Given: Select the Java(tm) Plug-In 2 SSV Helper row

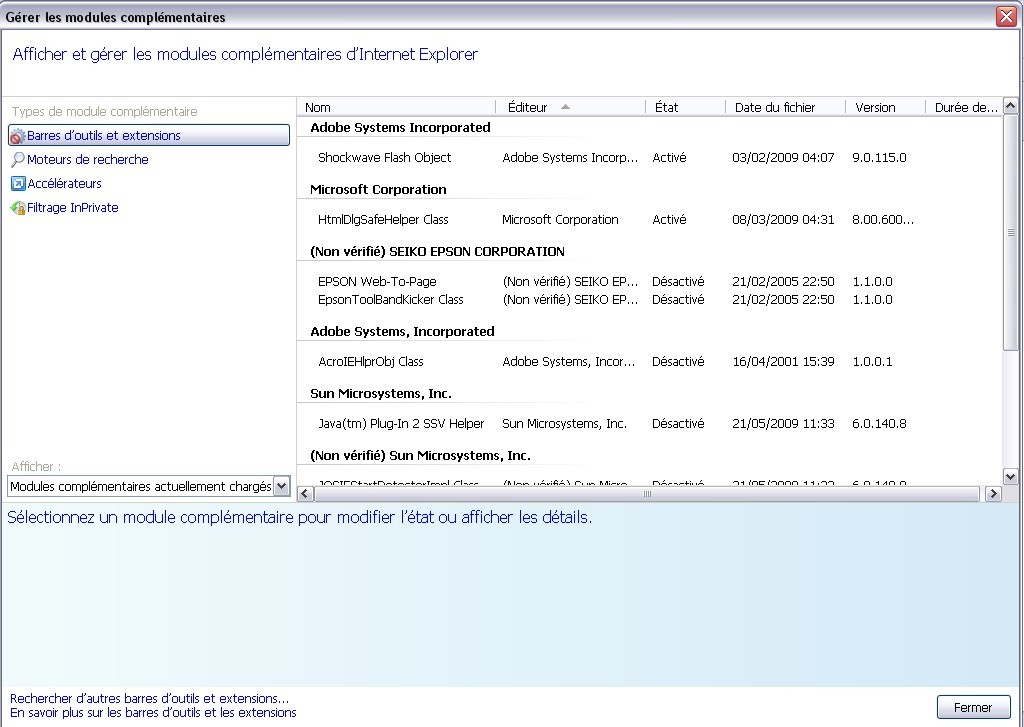Looking at the screenshot, I should click(x=649, y=423).
